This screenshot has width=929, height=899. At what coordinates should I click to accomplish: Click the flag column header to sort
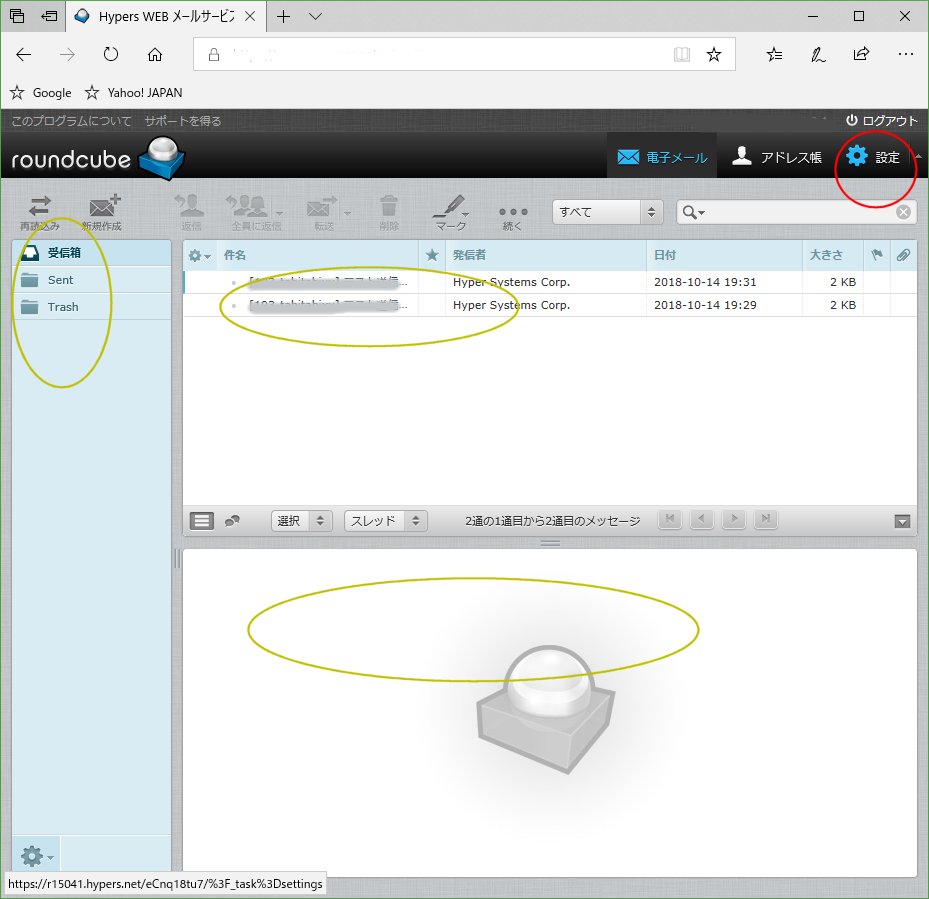[876, 255]
